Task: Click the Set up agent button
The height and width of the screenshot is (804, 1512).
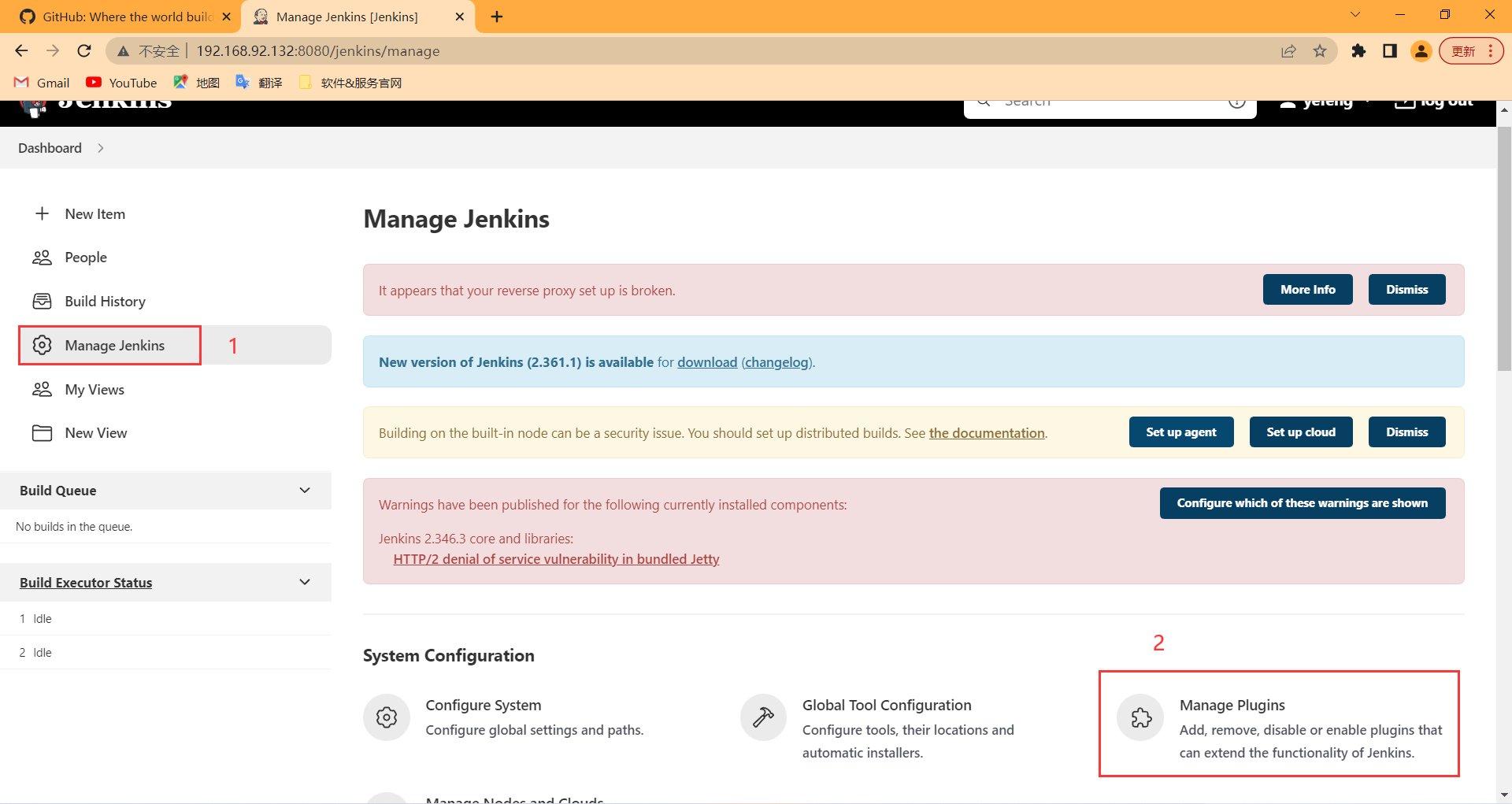Action: [1181, 432]
